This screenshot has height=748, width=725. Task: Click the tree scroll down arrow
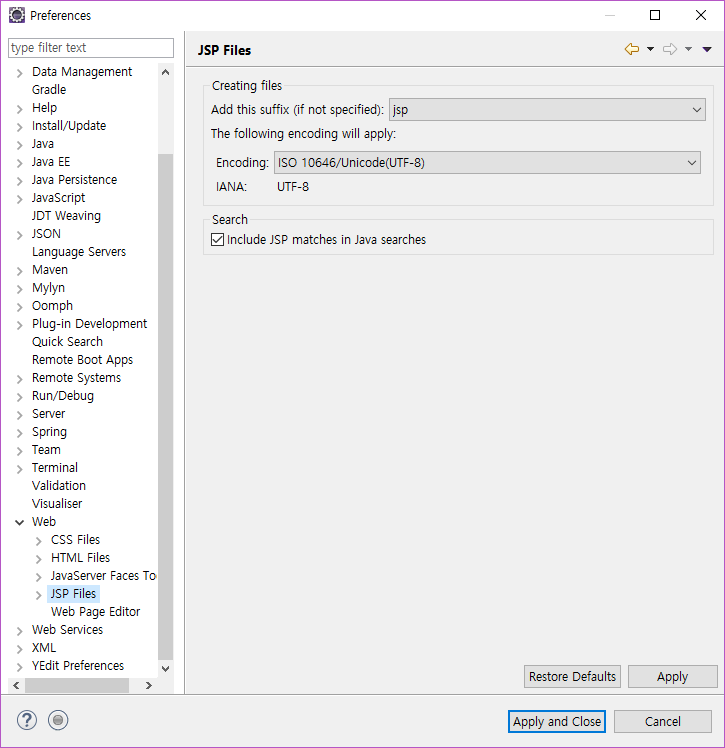[166, 668]
